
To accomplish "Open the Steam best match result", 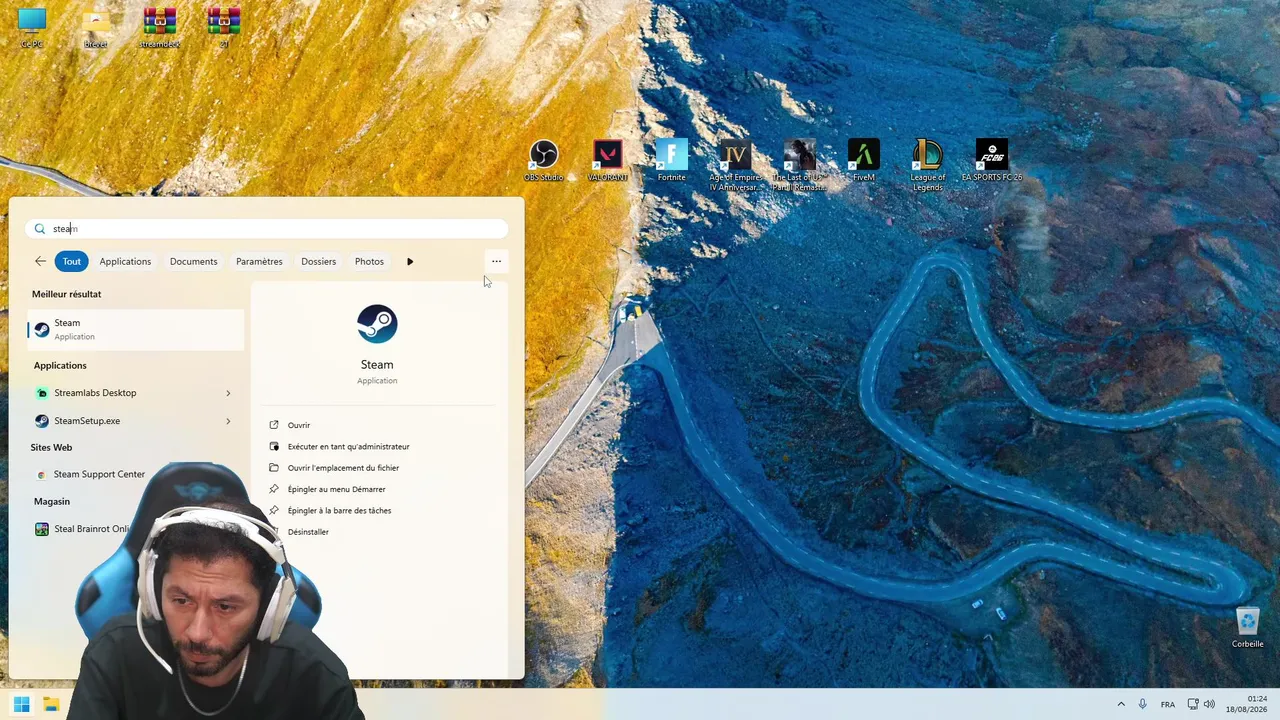I will coord(136,330).
